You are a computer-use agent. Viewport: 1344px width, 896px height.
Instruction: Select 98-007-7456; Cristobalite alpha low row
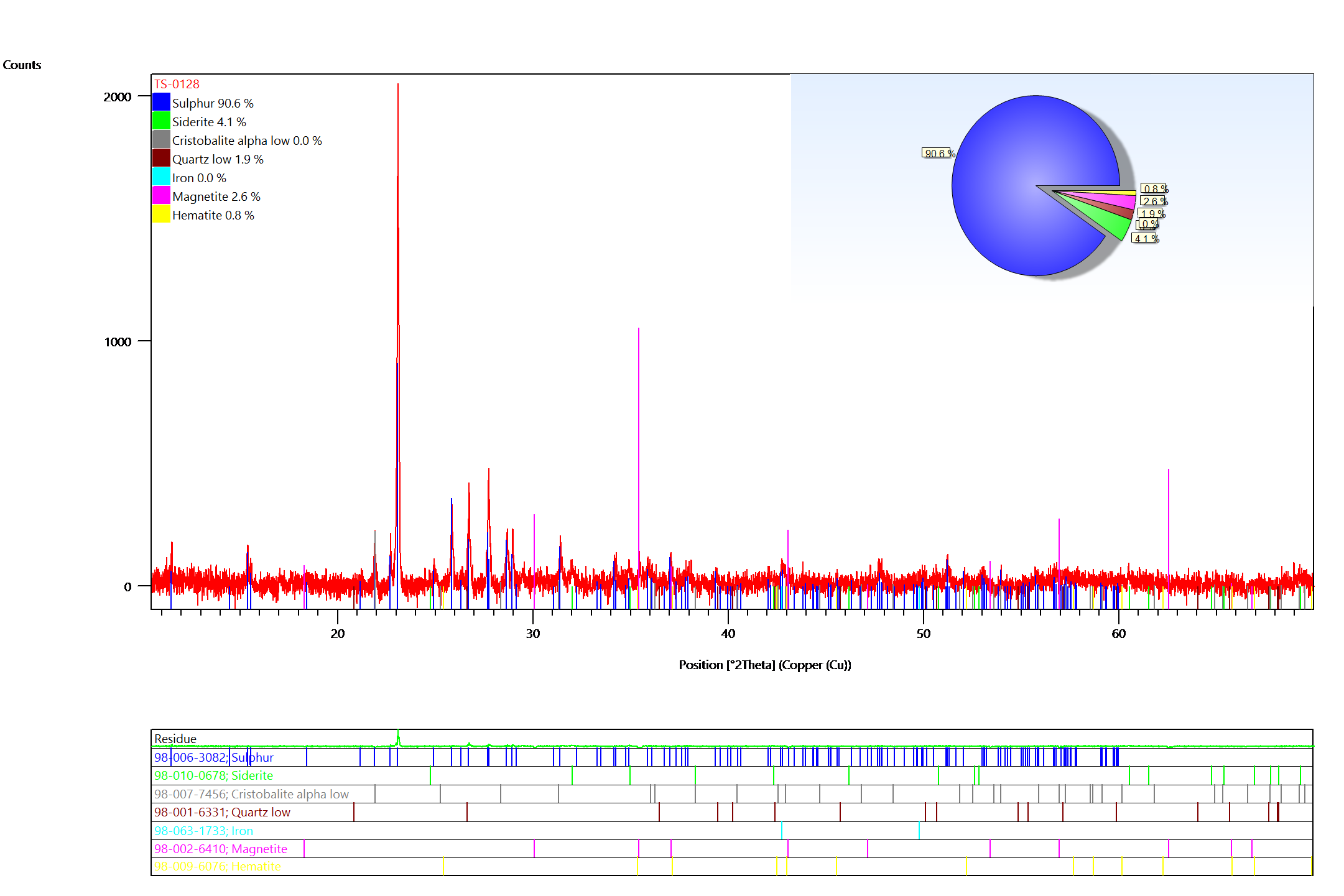click(x=251, y=794)
